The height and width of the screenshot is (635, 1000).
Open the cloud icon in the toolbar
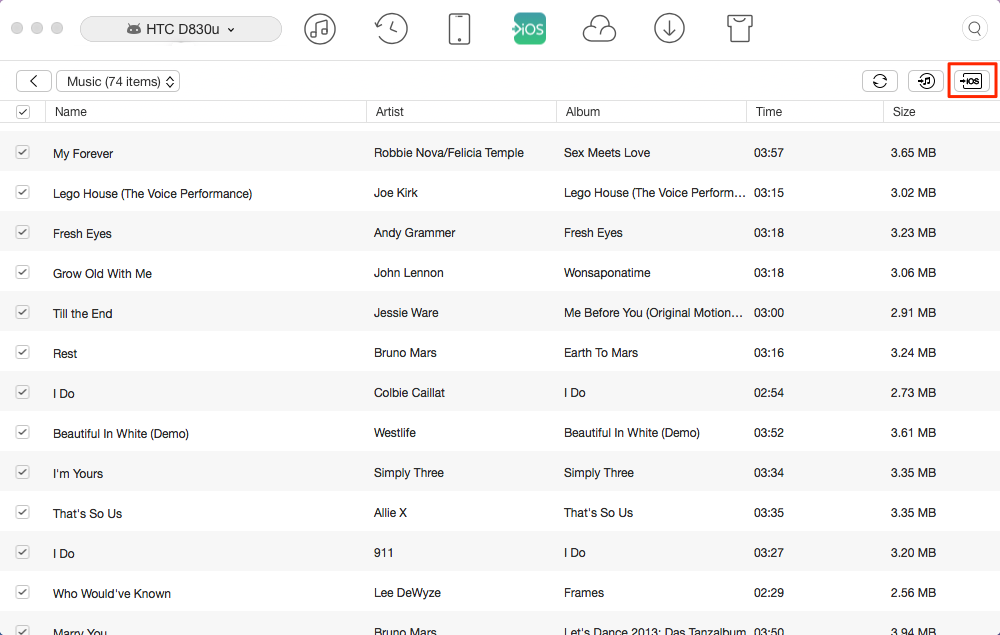click(599, 29)
